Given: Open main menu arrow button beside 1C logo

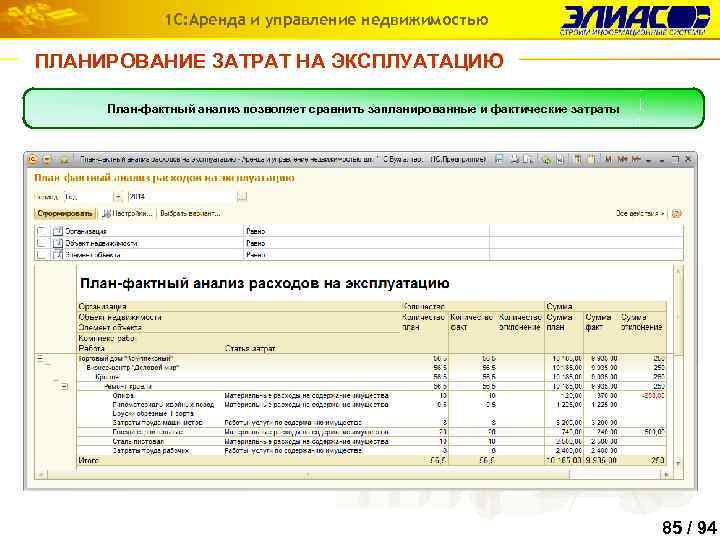Looking at the screenshot, I should pos(47,160).
